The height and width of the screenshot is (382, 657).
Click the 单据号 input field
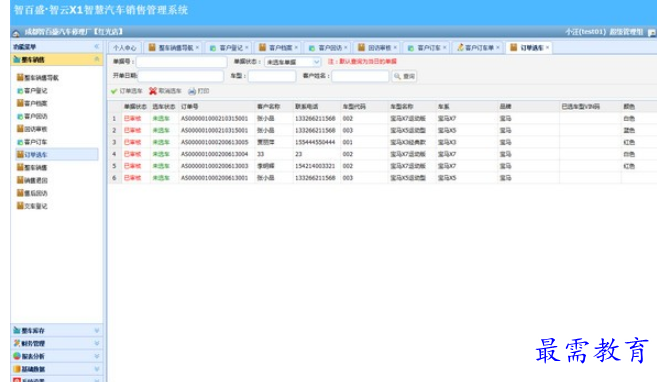tap(181, 62)
